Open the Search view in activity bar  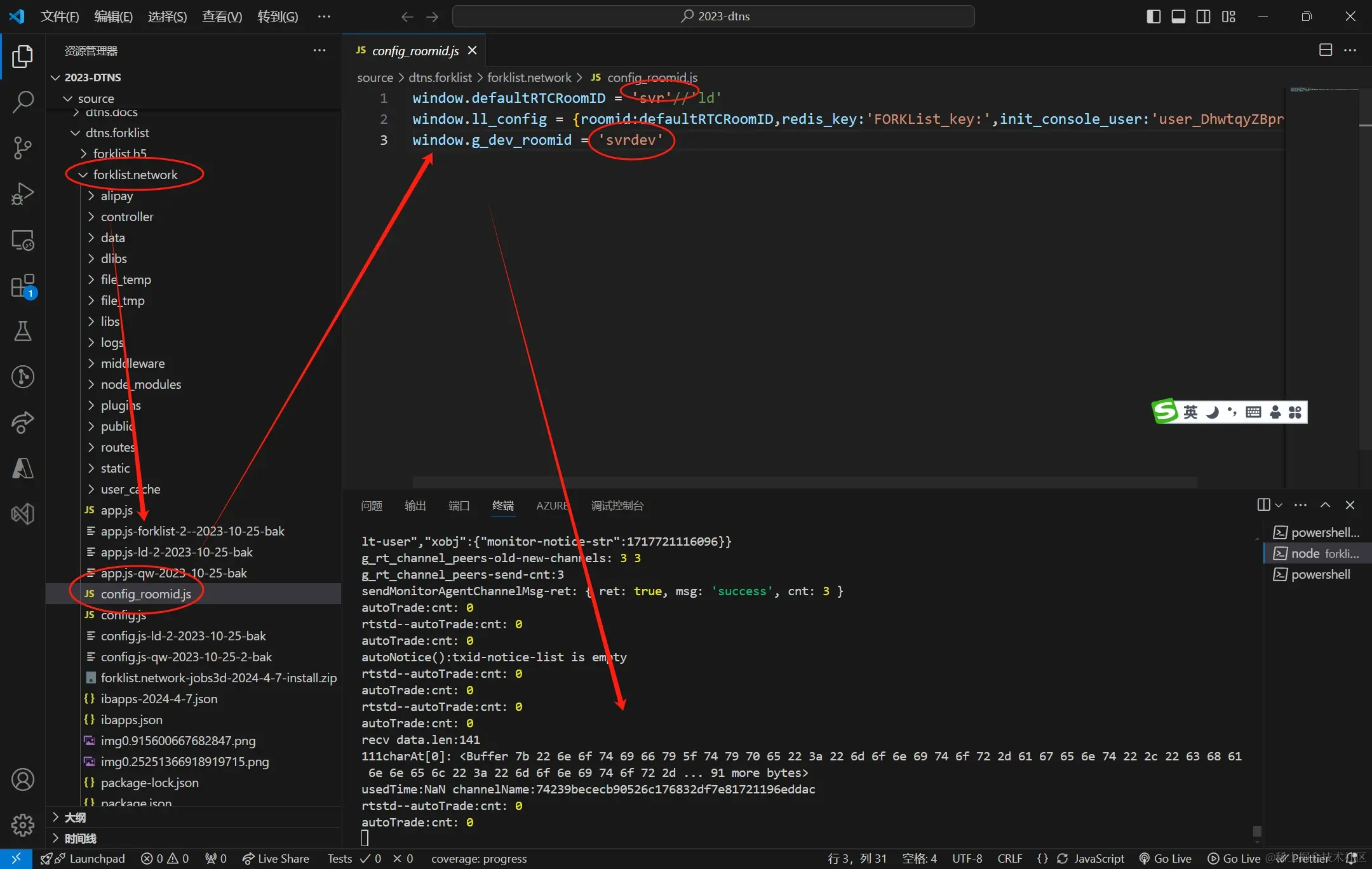click(x=23, y=102)
